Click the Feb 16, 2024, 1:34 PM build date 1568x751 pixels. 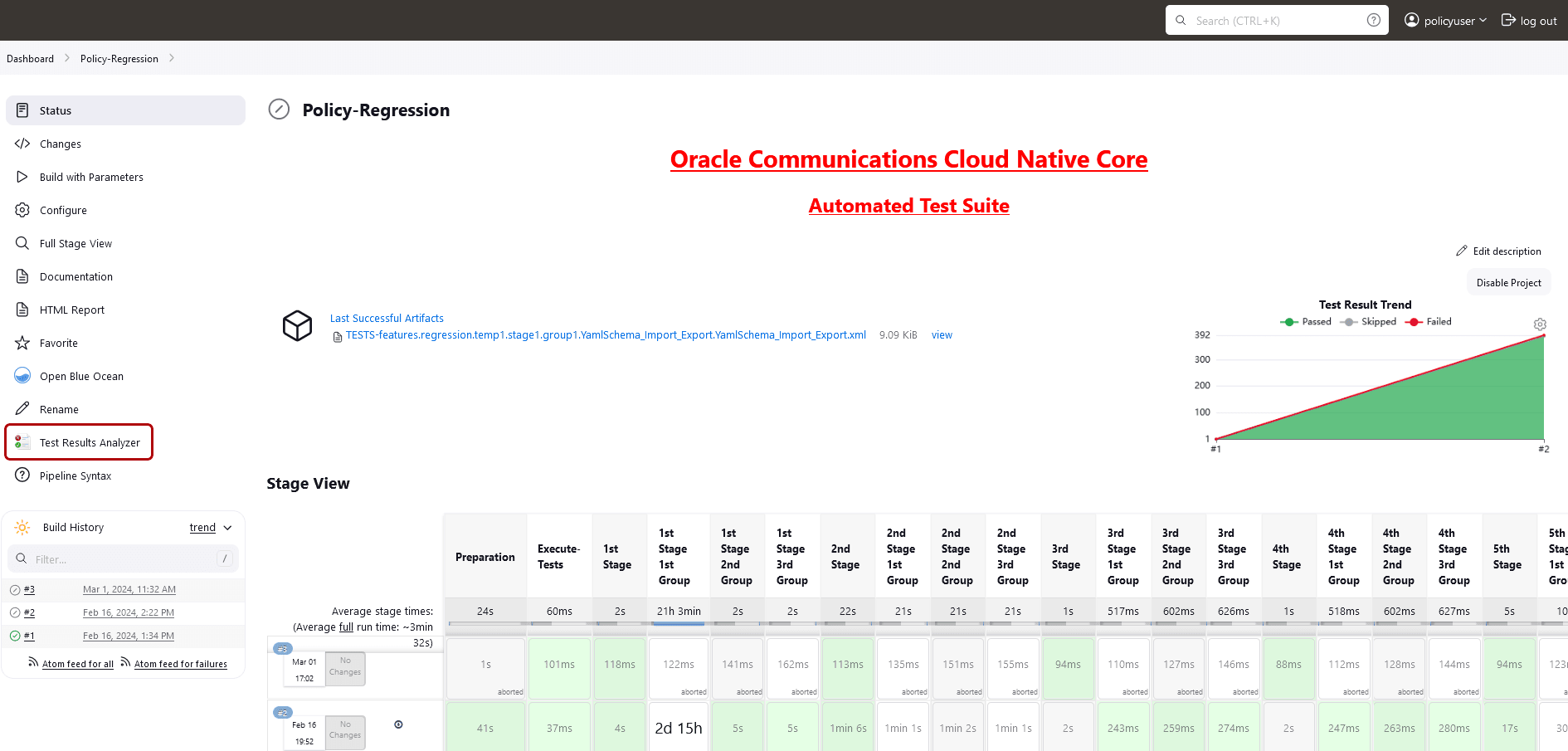pyautogui.click(x=129, y=636)
